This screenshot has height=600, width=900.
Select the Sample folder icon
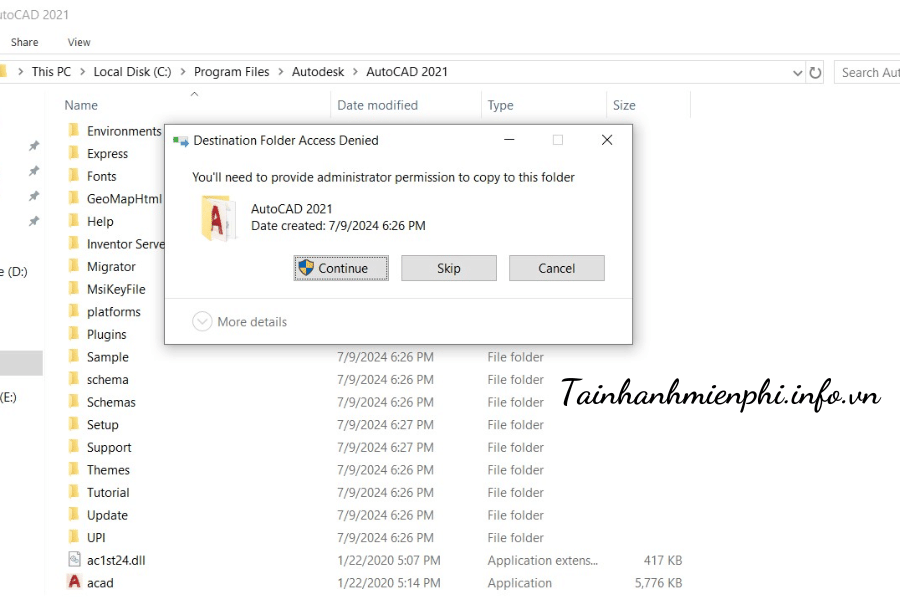pyautogui.click(x=74, y=357)
